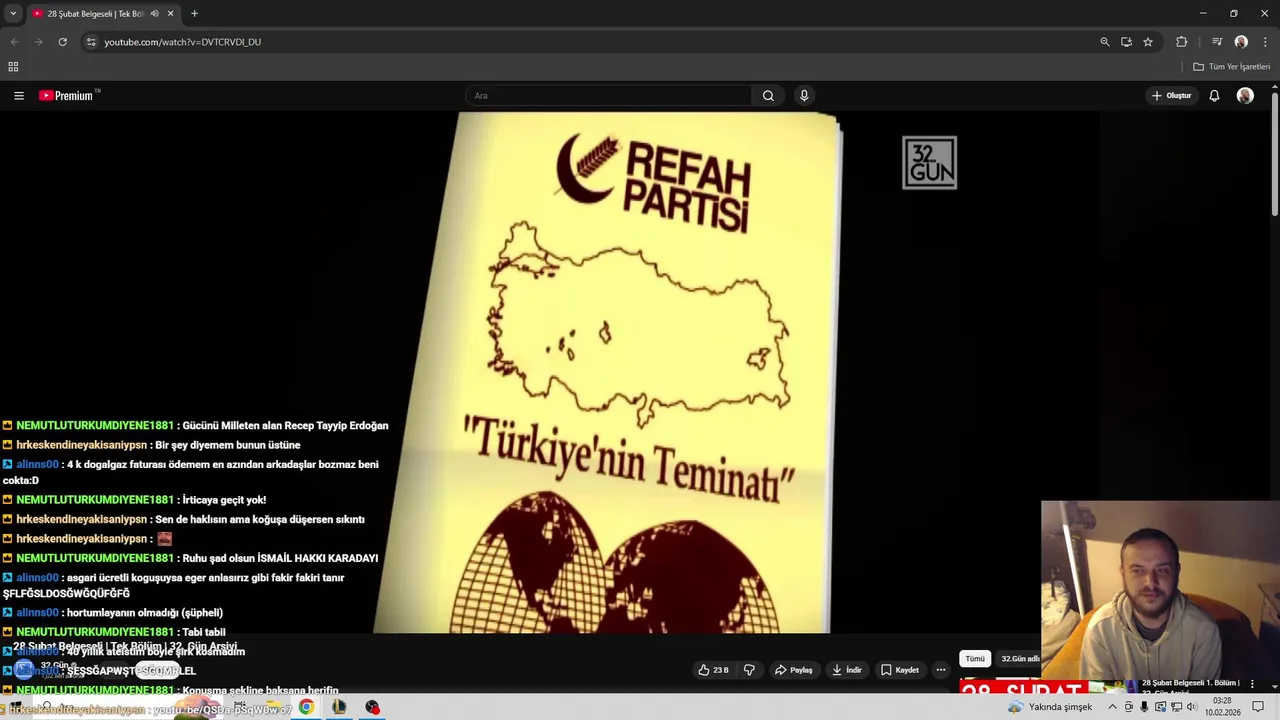Click the youtube.com URL address bar
This screenshot has height=720, width=1280.
(x=590, y=42)
